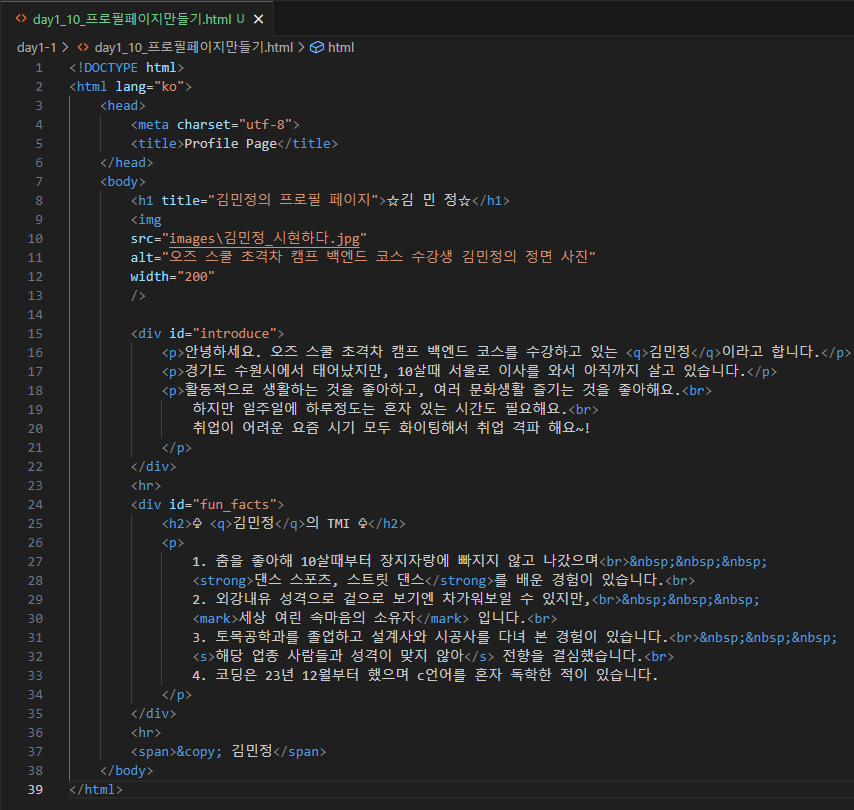
Task: Click the breadcrumb chevron after day1-1
Action: 65,47
